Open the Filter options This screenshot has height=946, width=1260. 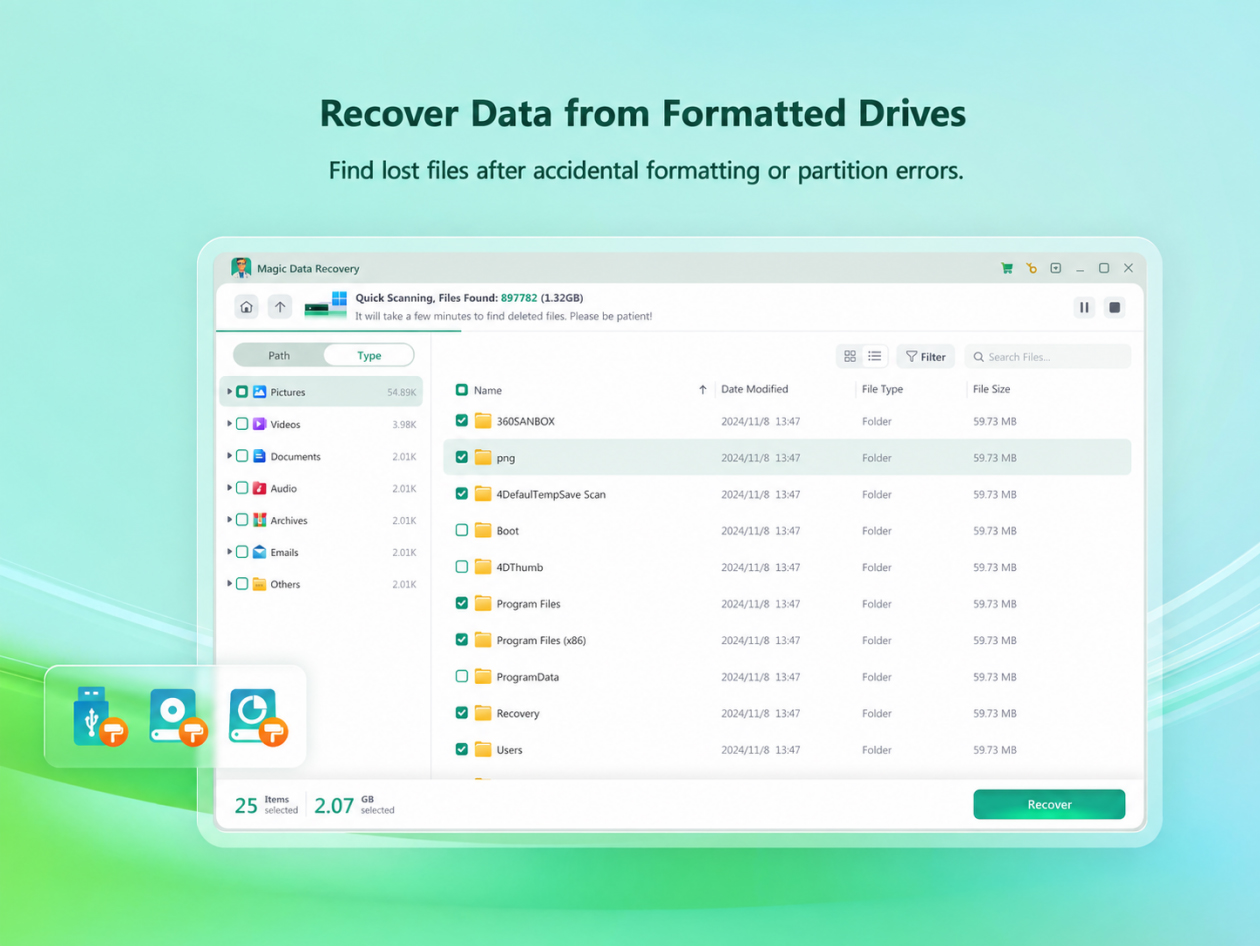(x=926, y=356)
